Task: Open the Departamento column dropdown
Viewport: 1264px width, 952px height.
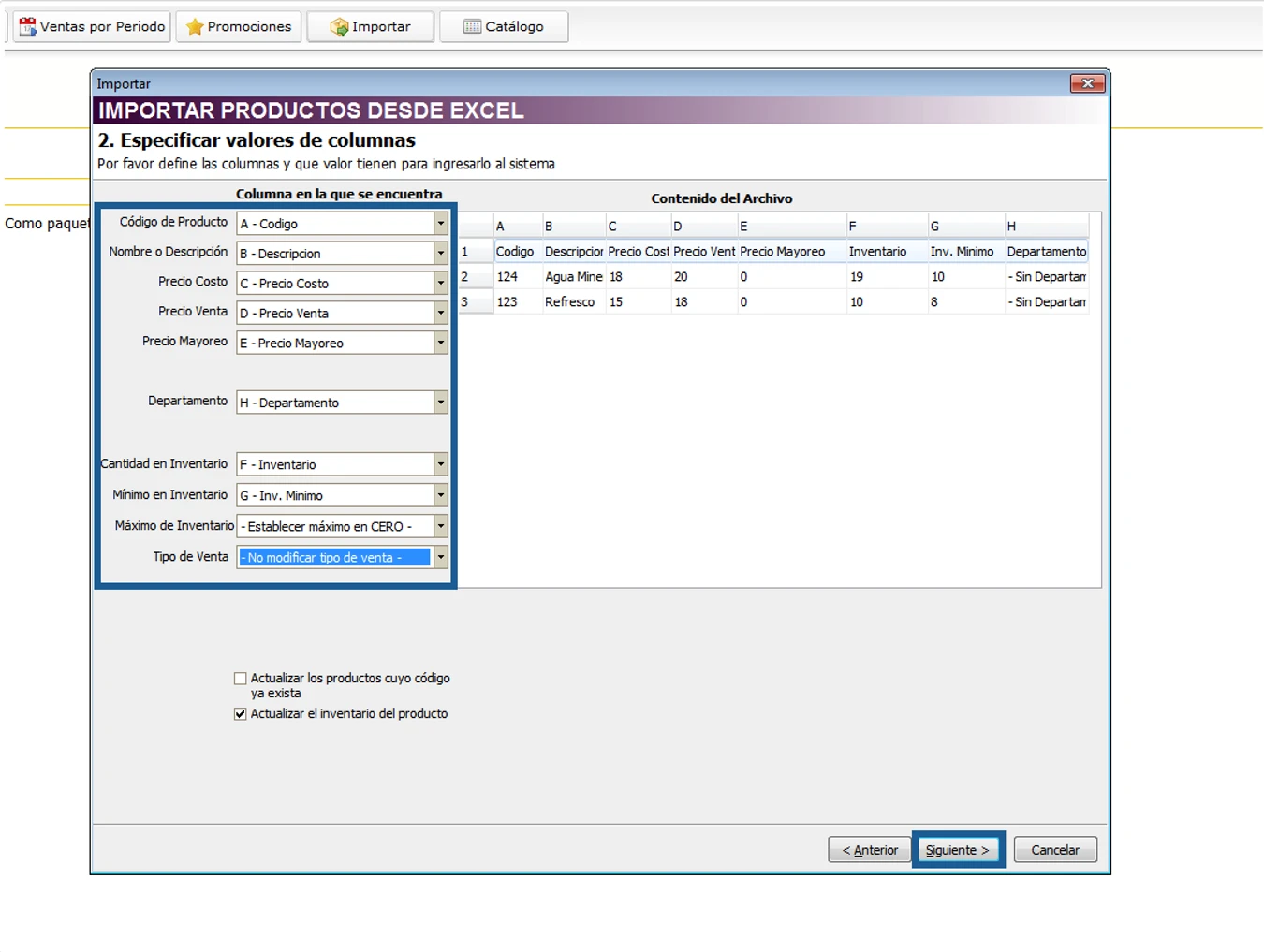Action: point(440,403)
